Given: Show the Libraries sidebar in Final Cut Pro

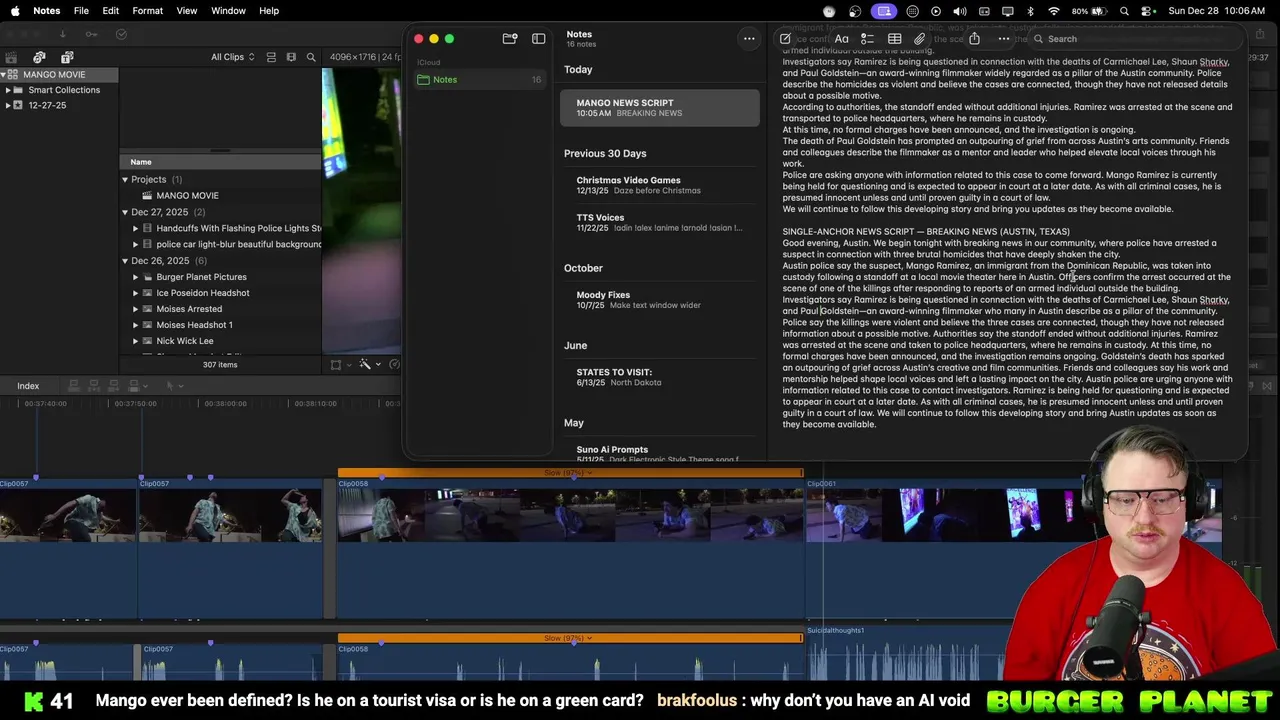Looking at the screenshot, I should 11,57.
